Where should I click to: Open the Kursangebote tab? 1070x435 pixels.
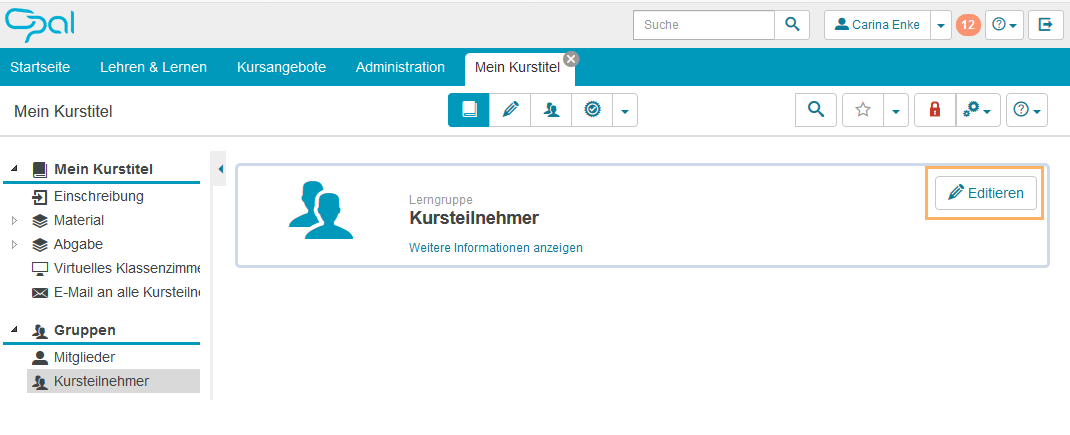[x=281, y=67]
